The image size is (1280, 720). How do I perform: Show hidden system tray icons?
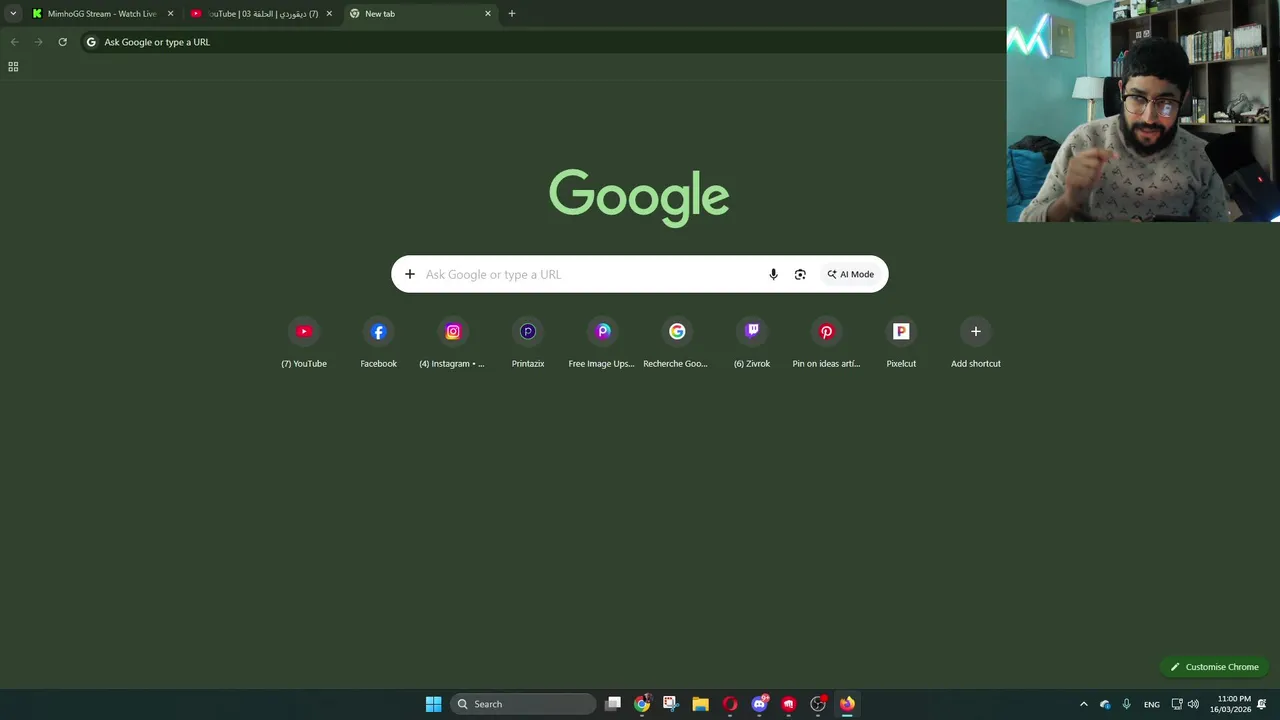tap(1083, 704)
